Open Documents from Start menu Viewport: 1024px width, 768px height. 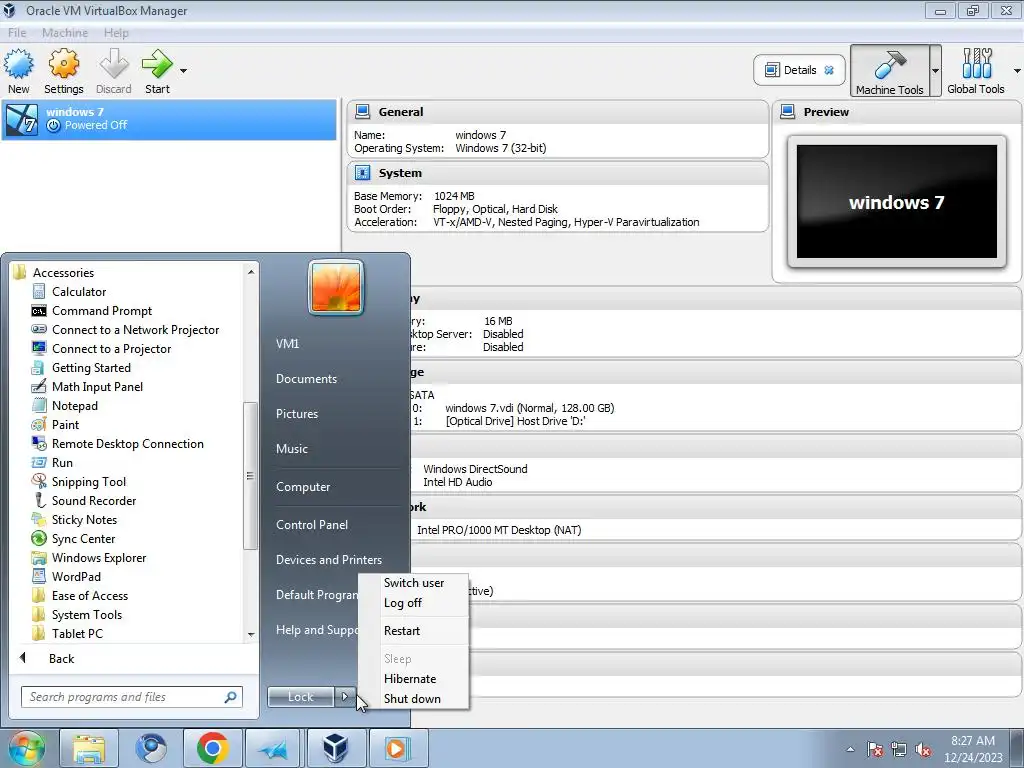(x=306, y=379)
